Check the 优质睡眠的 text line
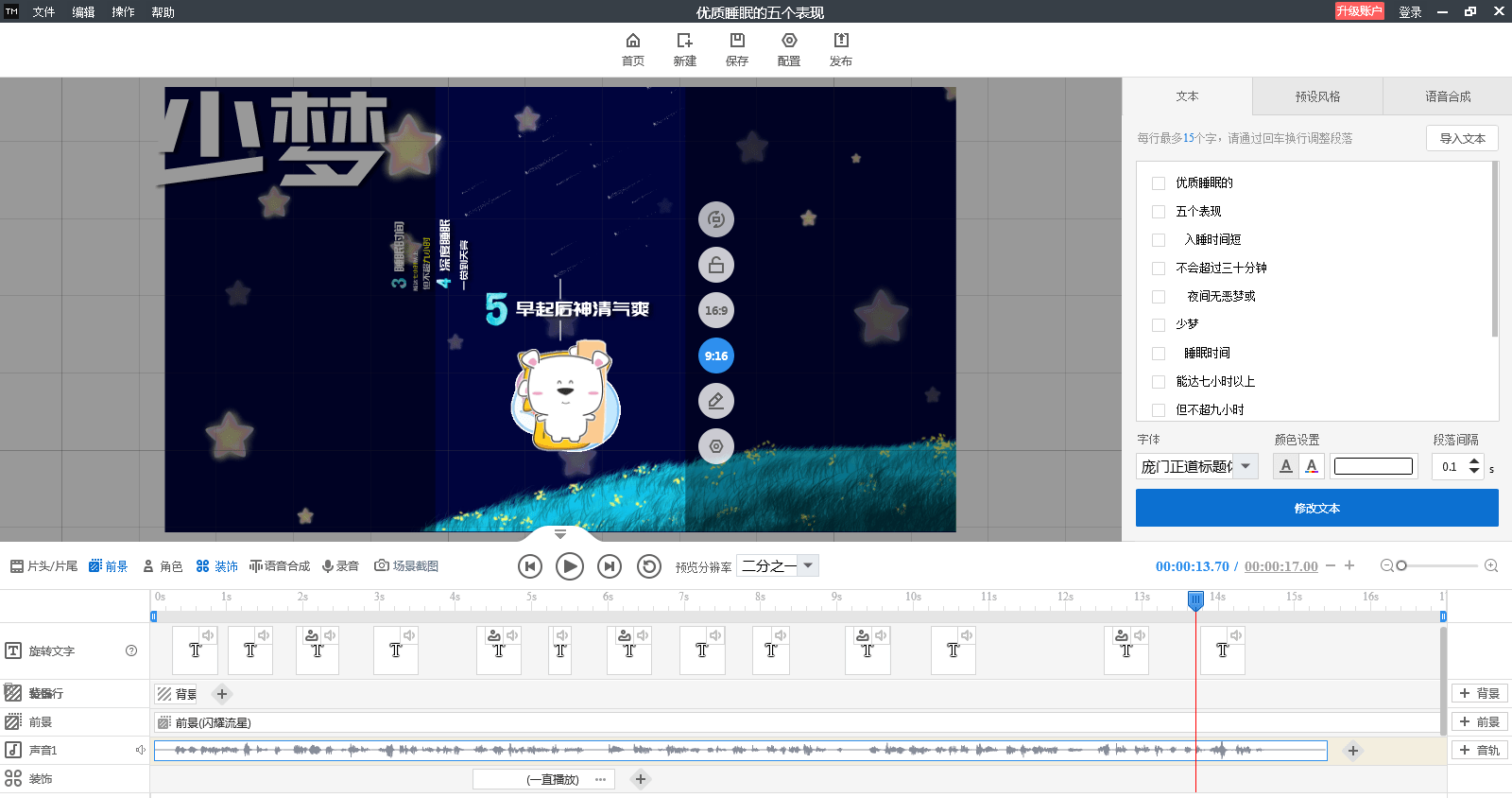 point(1159,183)
